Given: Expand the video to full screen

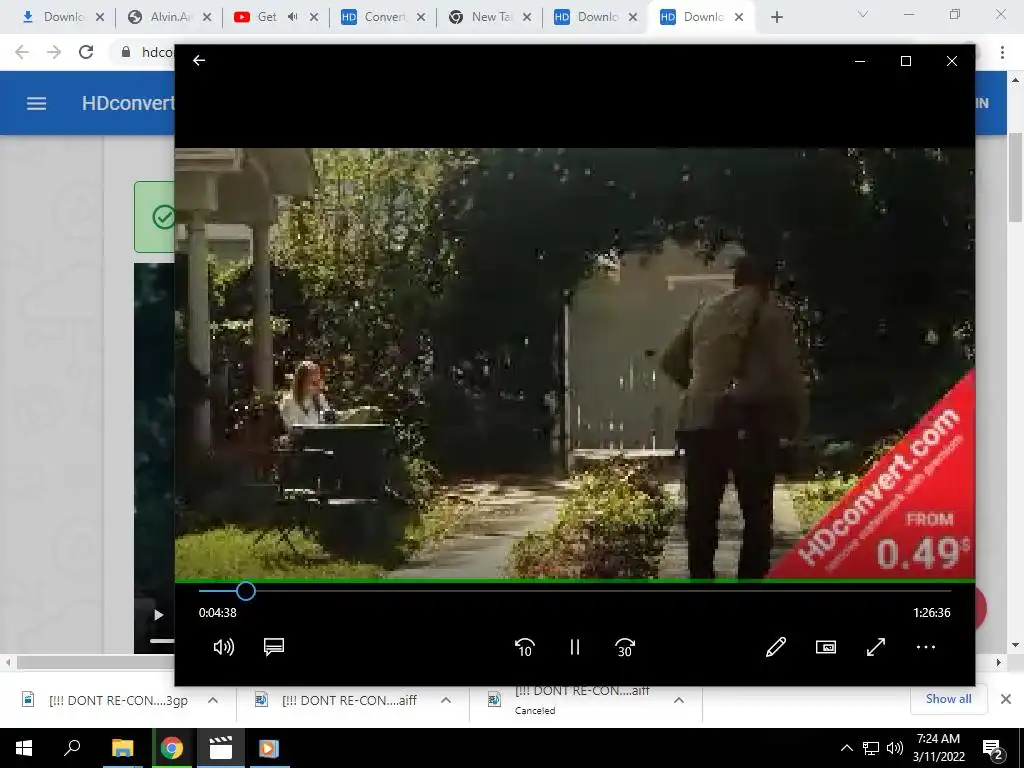Looking at the screenshot, I should click(876, 647).
